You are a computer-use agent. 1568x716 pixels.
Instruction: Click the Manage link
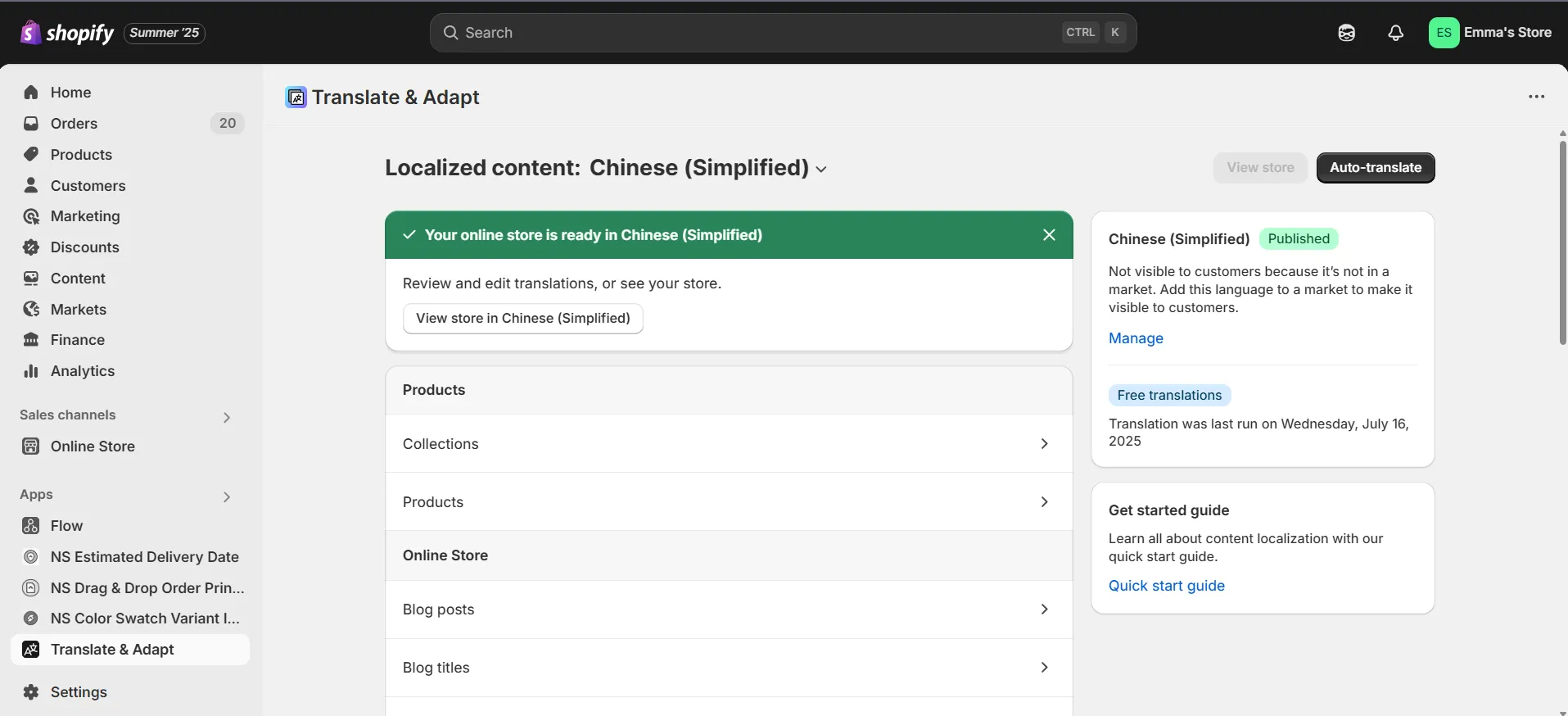point(1136,338)
